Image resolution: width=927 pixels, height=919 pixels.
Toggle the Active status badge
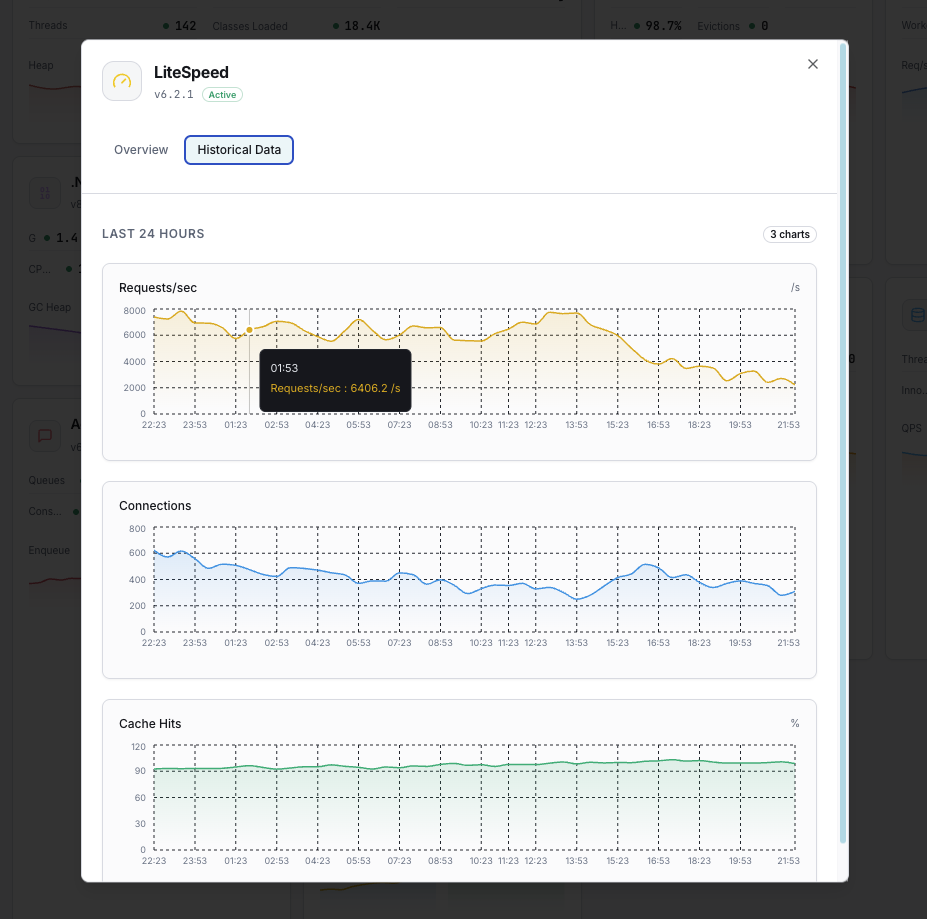[x=222, y=94]
